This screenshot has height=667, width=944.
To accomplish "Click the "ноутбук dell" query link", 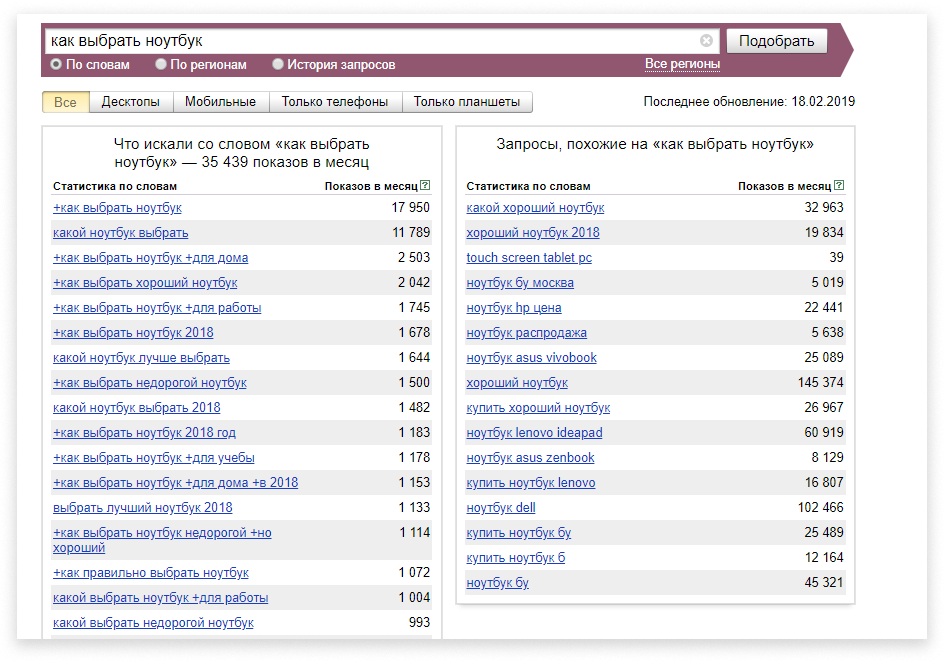I will click(500, 508).
